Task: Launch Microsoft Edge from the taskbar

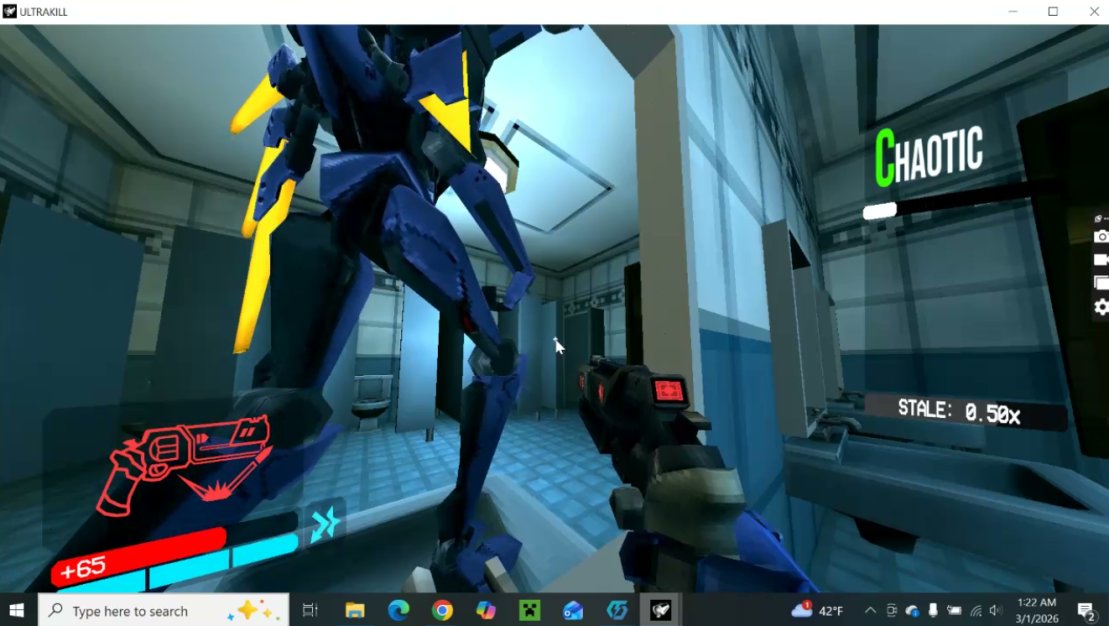Action: click(x=398, y=610)
